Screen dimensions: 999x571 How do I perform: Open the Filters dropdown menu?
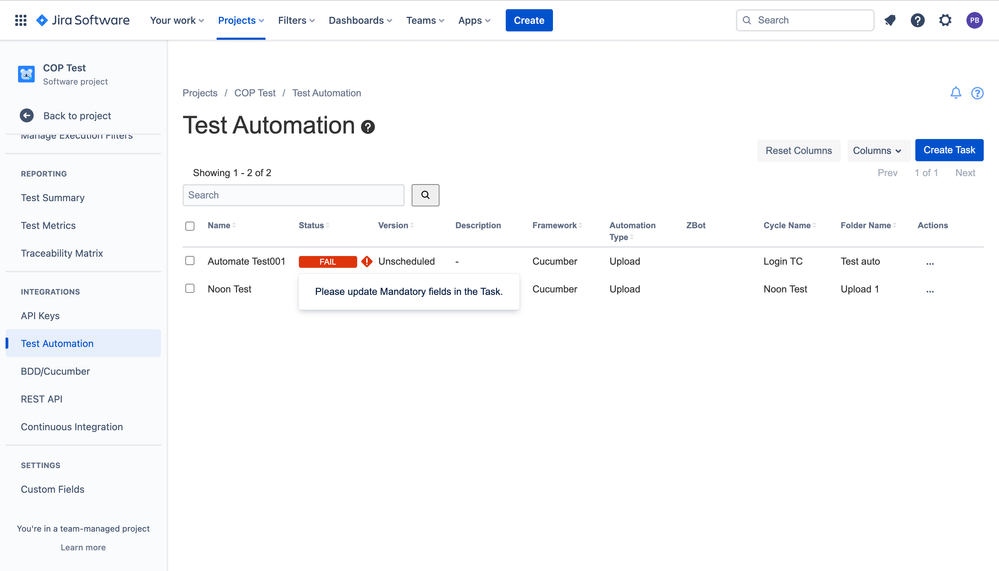(x=296, y=20)
